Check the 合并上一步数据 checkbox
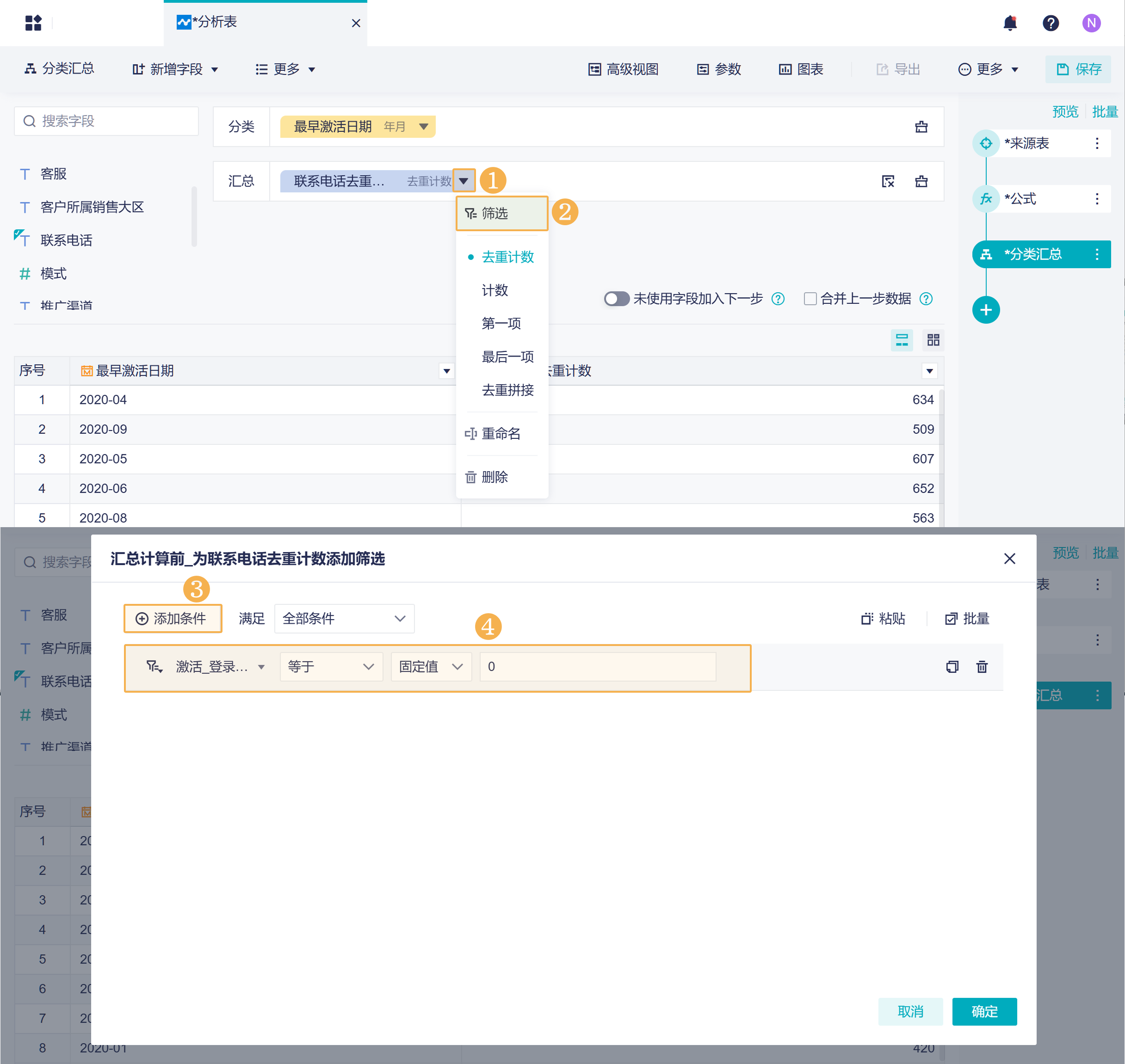 810,299
